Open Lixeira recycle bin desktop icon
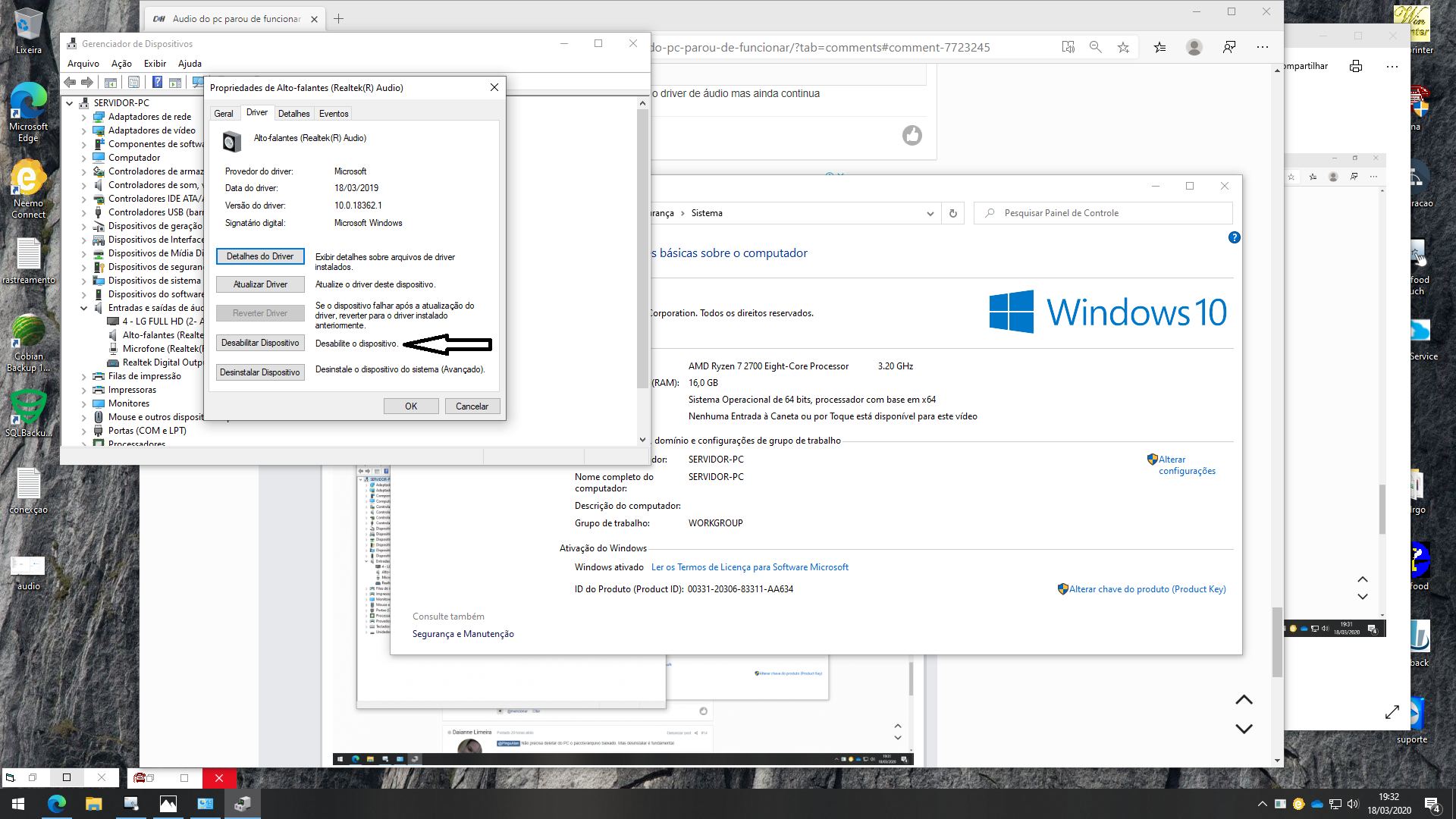 (x=28, y=32)
